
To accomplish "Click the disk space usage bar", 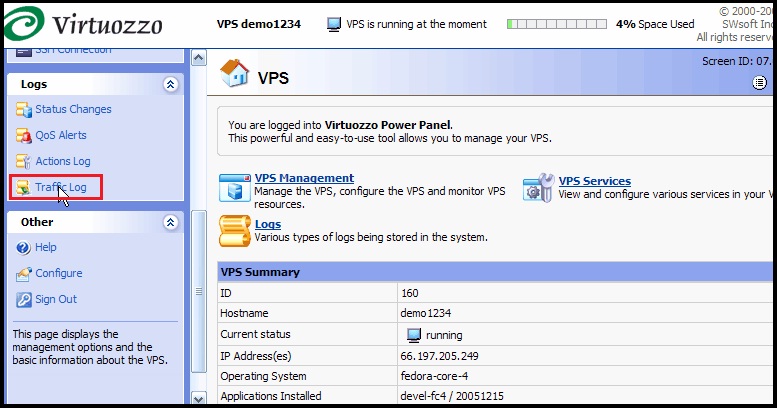I will (x=557, y=24).
